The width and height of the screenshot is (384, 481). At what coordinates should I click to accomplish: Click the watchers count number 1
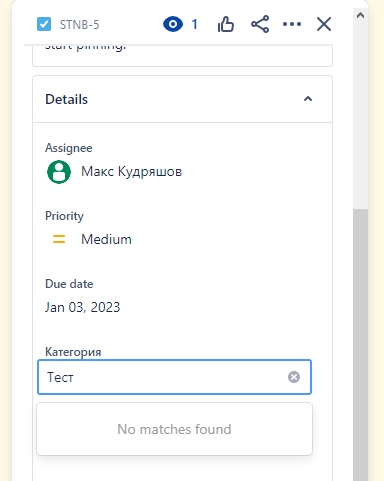tap(194, 24)
